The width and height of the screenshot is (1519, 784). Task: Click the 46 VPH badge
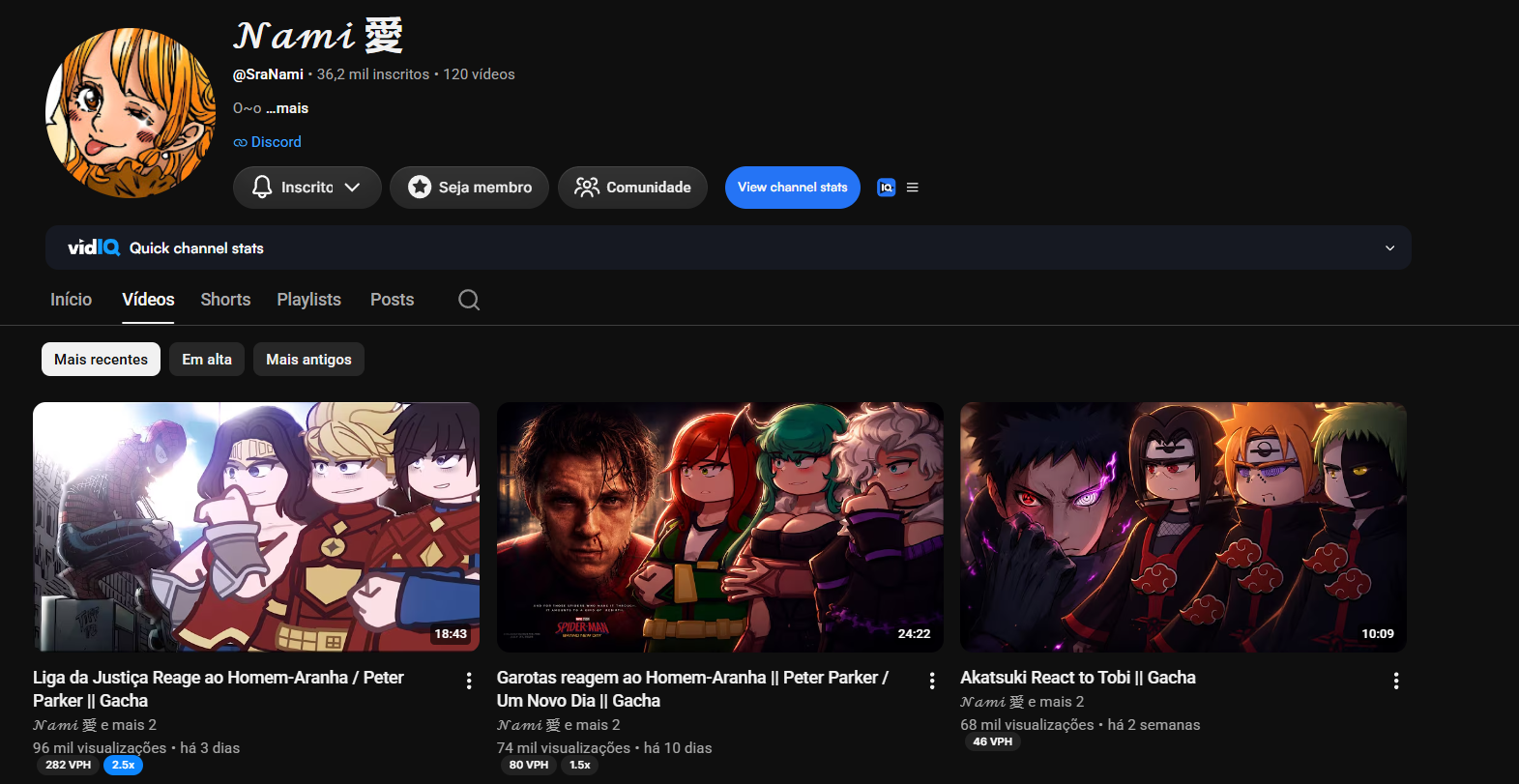click(x=993, y=742)
